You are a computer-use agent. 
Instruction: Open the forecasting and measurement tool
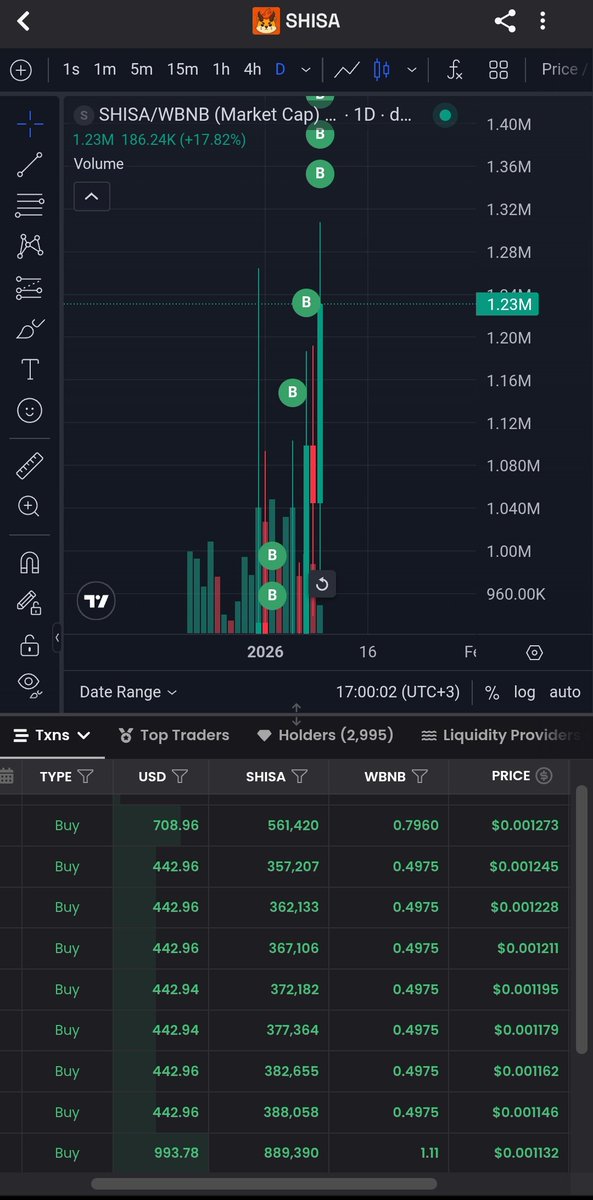[30, 287]
